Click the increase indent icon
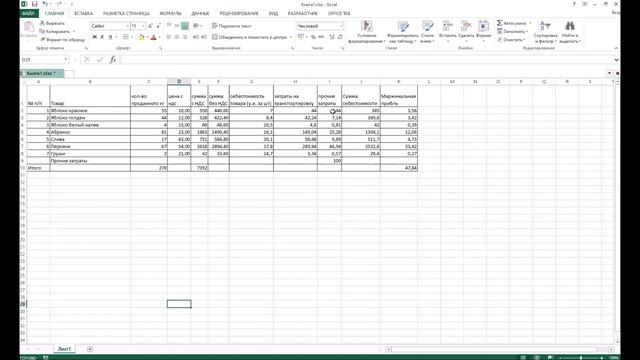Screen dimensions: 640x360 pyautogui.click(x=204, y=37)
